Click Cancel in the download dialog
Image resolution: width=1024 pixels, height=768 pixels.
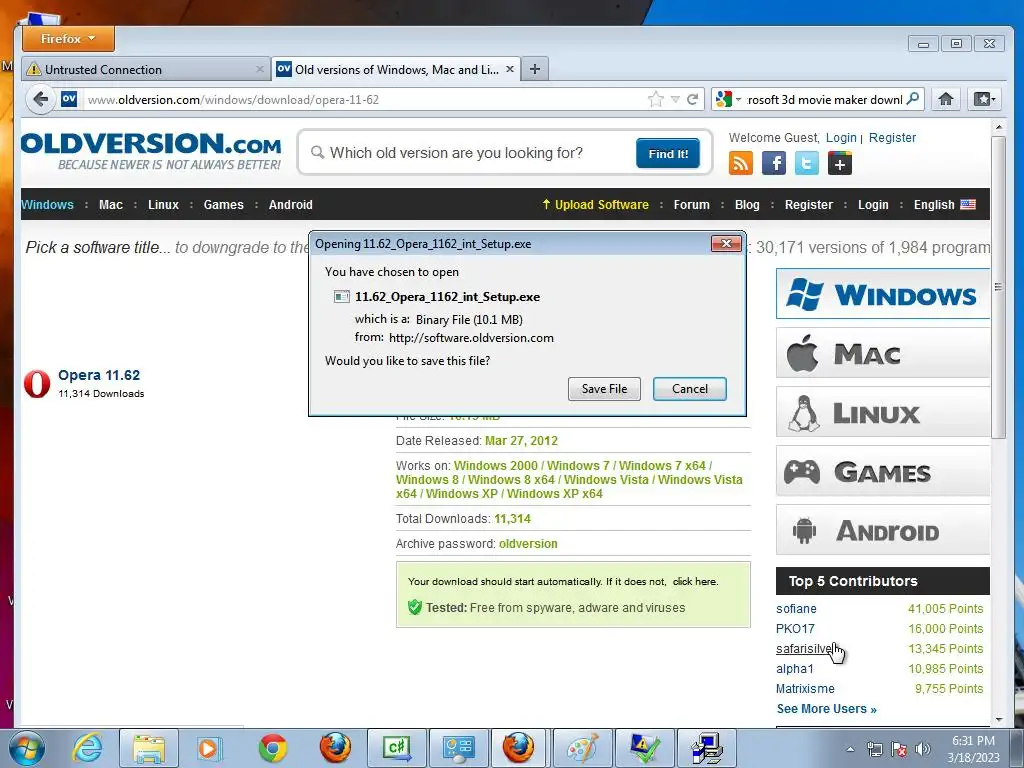(x=690, y=389)
